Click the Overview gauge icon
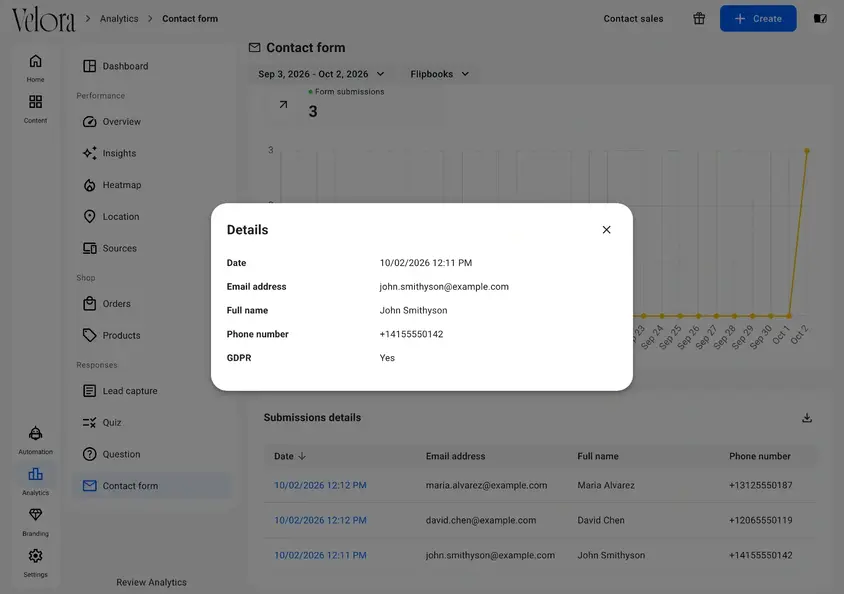The image size is (844, 594). (x=89, y=122)
